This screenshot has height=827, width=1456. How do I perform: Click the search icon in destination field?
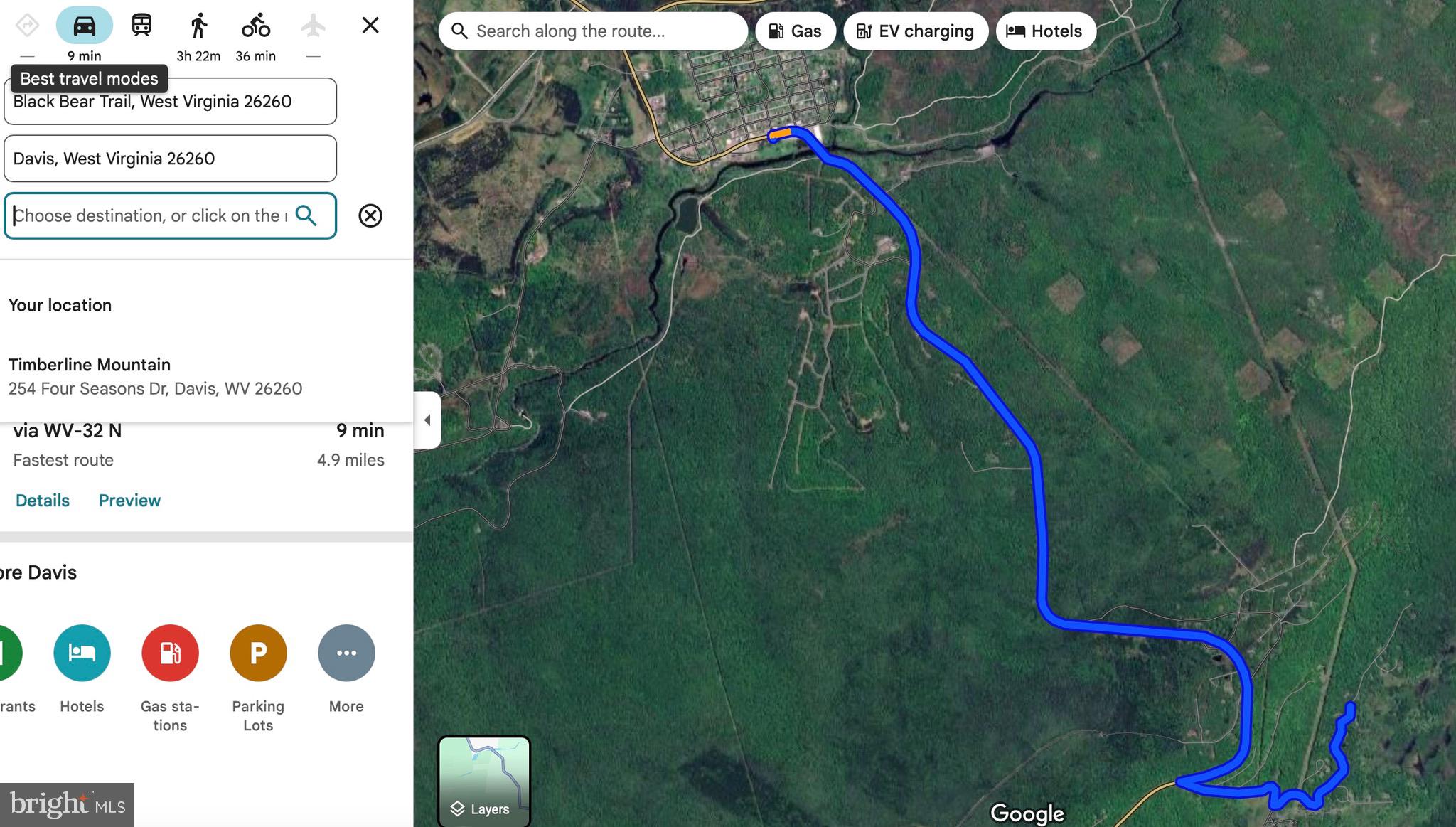tap(306, 215)
